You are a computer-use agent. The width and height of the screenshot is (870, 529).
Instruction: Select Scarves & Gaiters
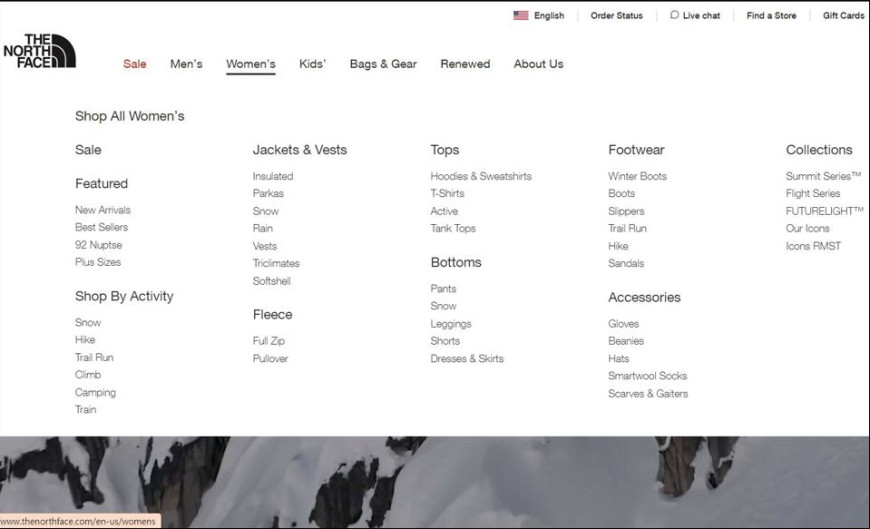[x=648, y=394]
